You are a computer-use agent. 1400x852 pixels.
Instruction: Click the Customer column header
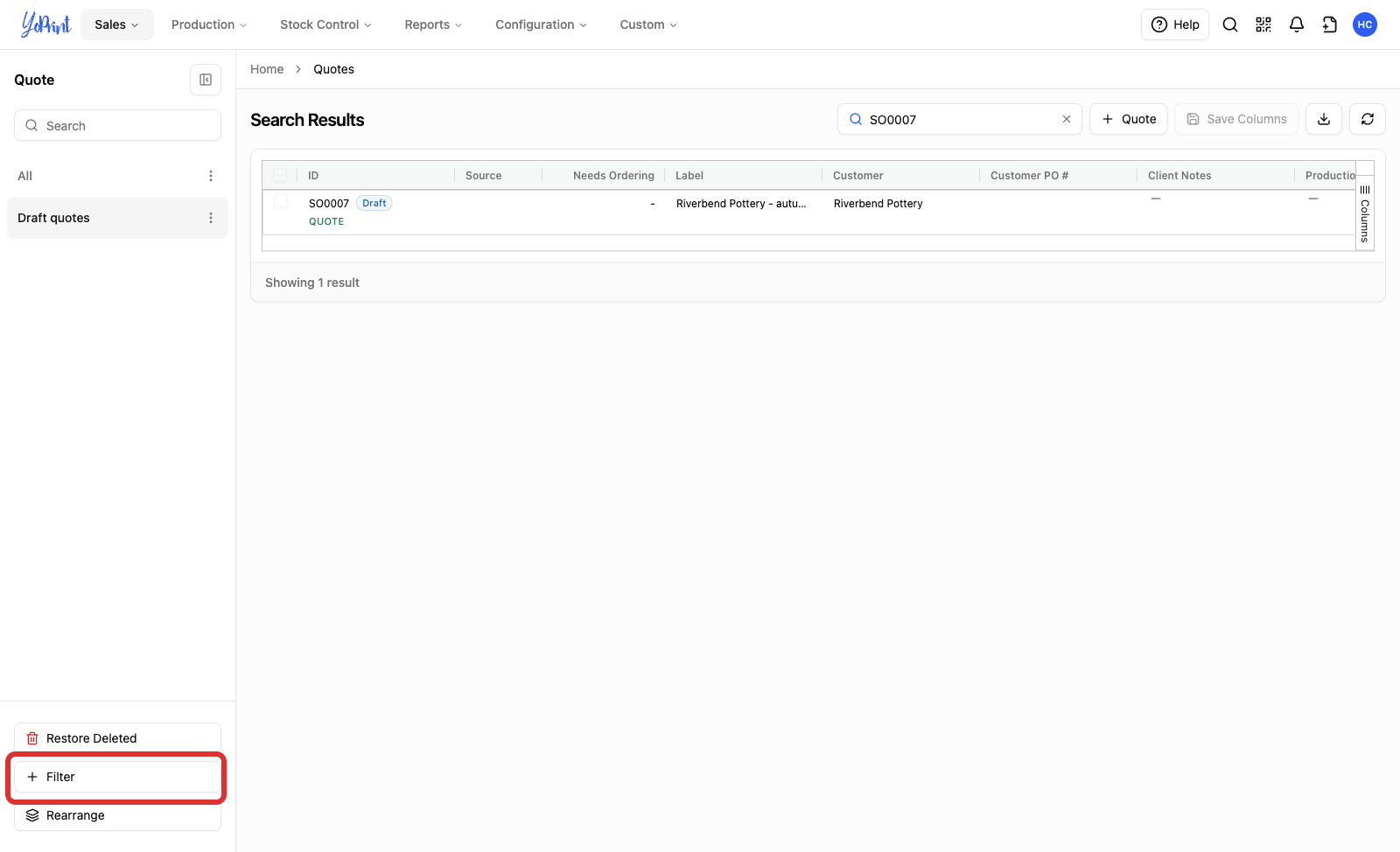coord(901,175)
